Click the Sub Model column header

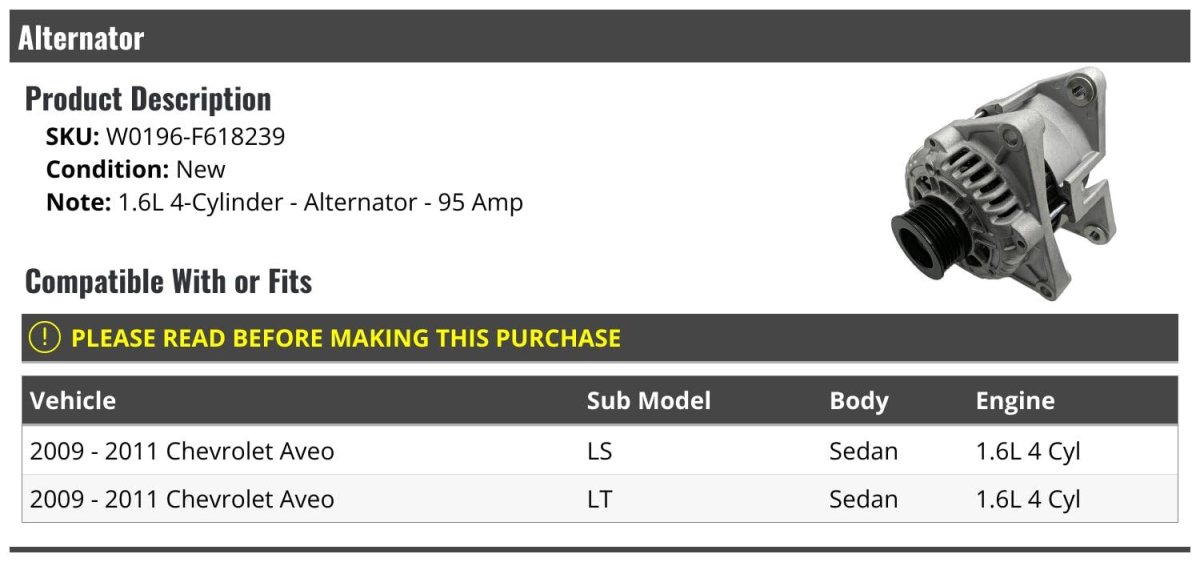click(648, 401)
